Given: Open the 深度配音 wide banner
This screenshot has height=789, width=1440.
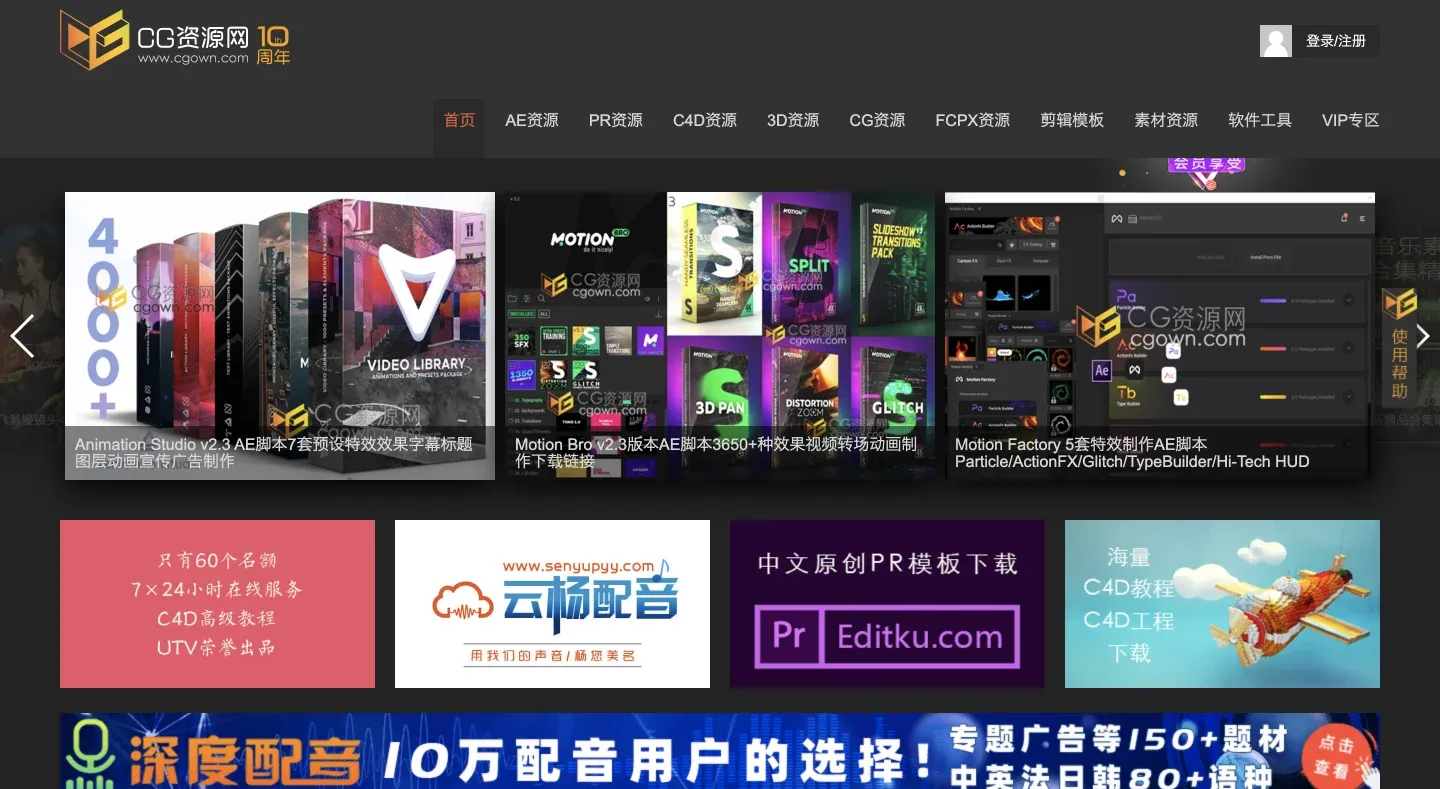Looking at the screenshot, I should [720, 751].
